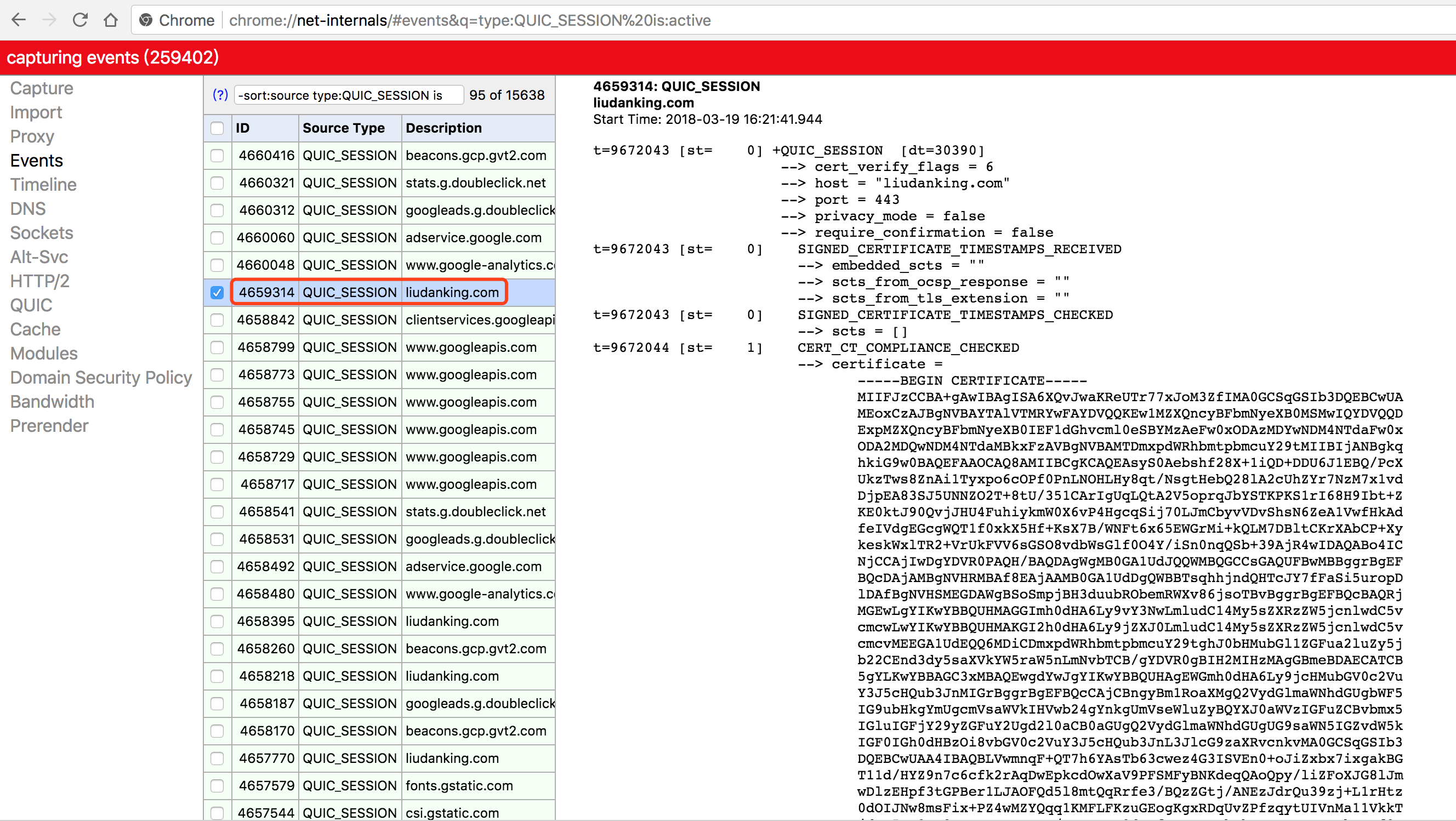Toggle the select-all checkbox in header
The image size is (1456, 821).
[217, 128]
